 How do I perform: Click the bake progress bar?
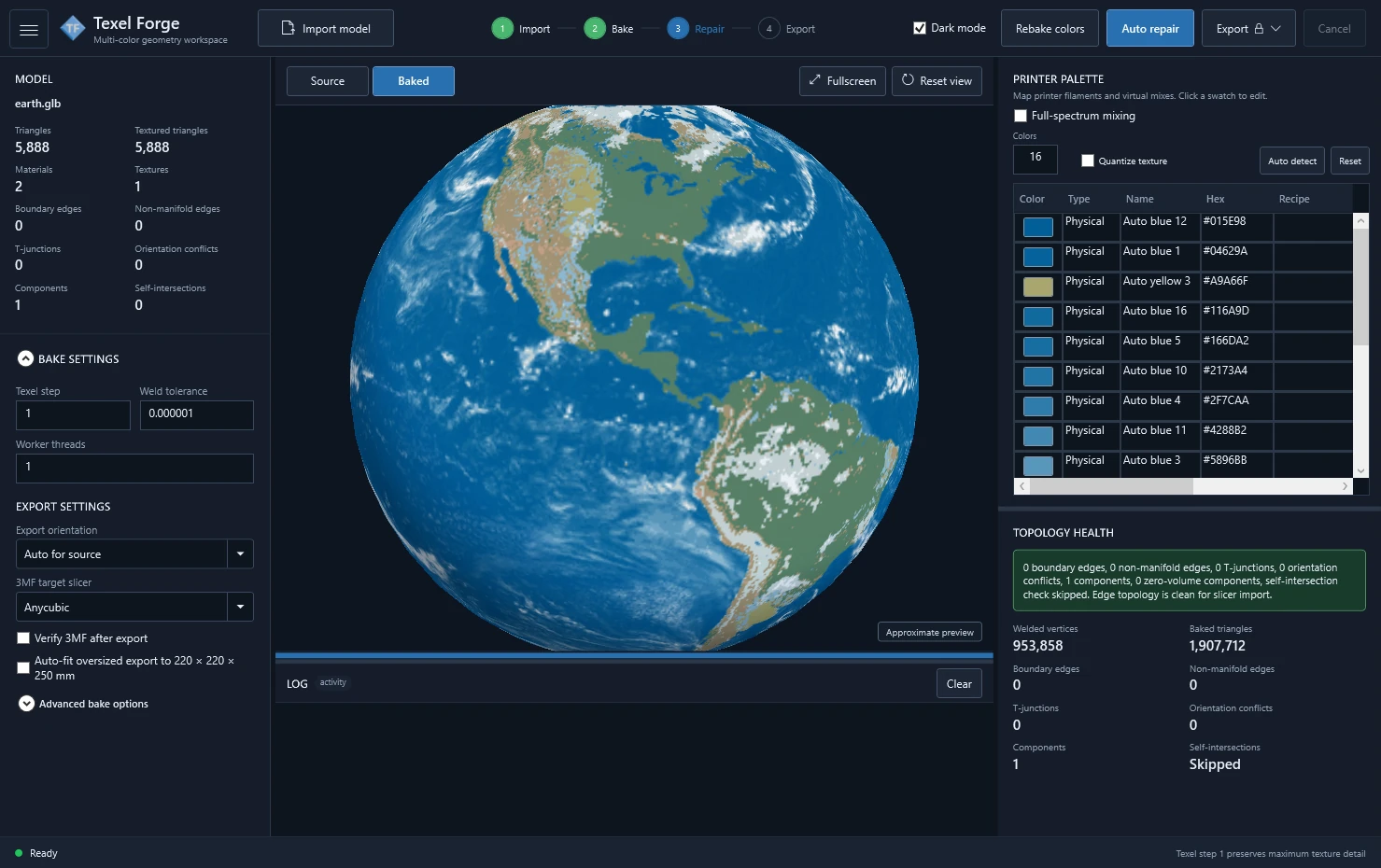(x=634, y=656)
